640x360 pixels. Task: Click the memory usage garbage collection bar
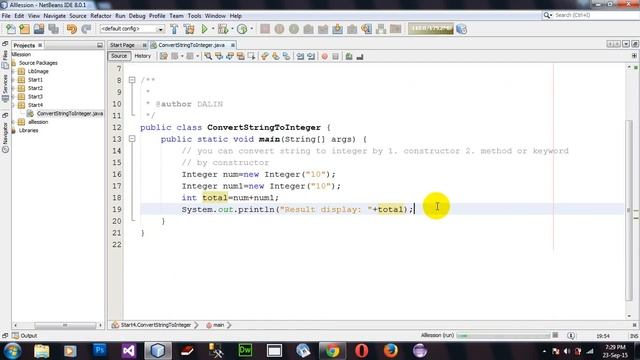tap(431, 29)
